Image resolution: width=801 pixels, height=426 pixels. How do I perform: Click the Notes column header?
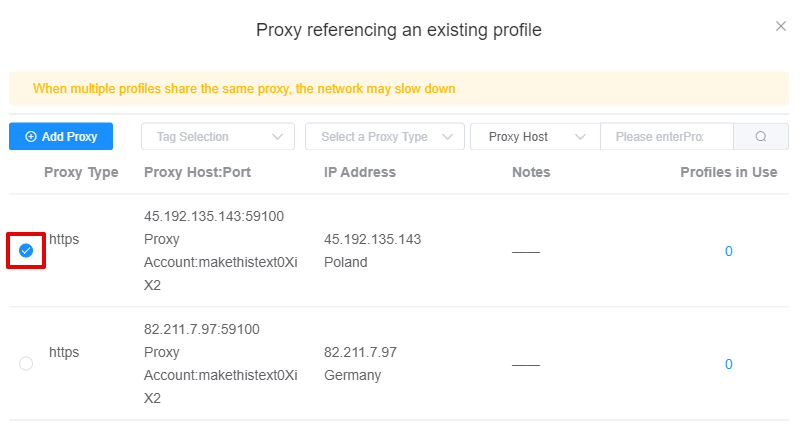pyautogui.click(x=531, y=172)
